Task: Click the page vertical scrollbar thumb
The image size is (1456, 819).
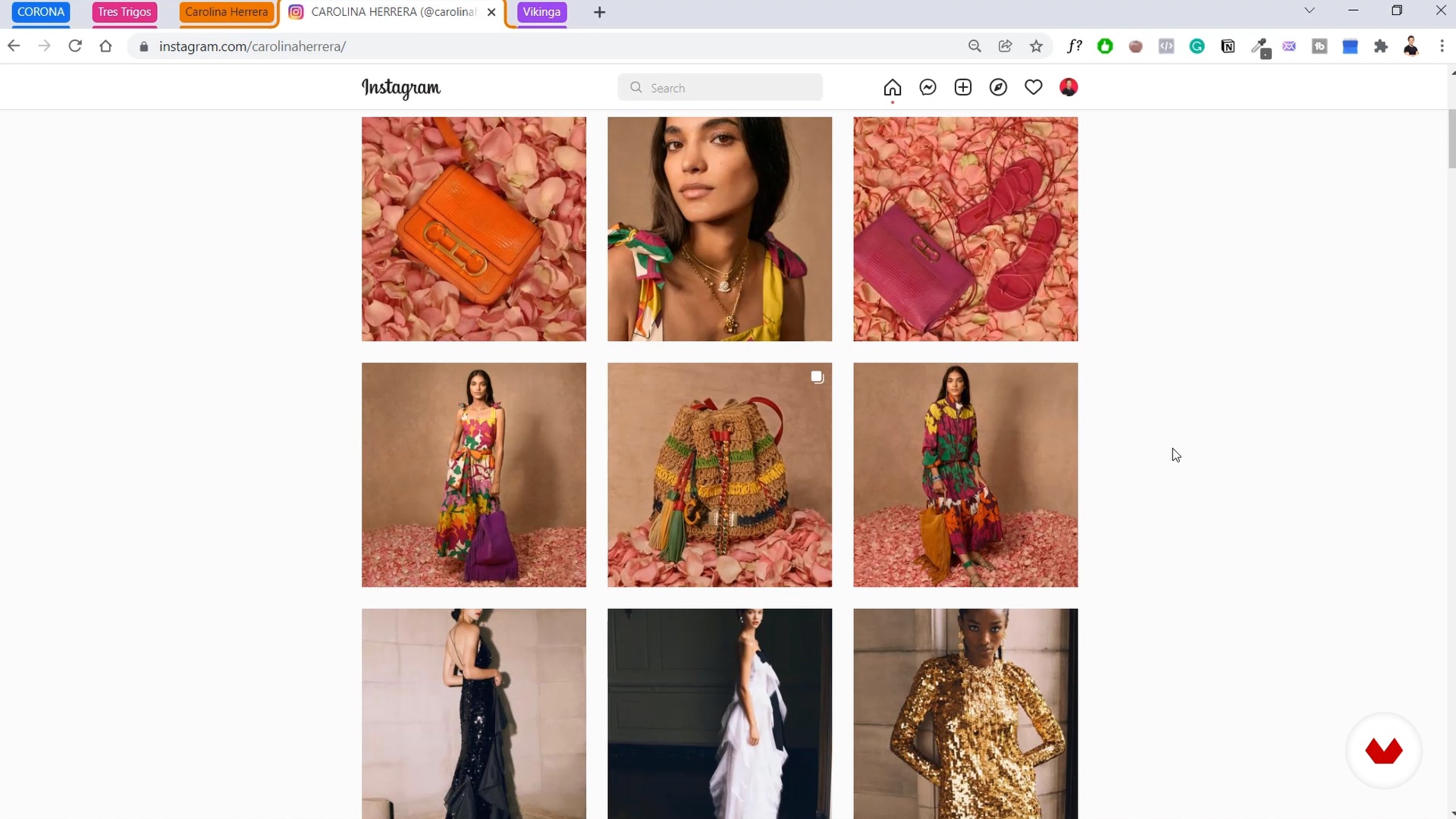Action: [1451, 140]
